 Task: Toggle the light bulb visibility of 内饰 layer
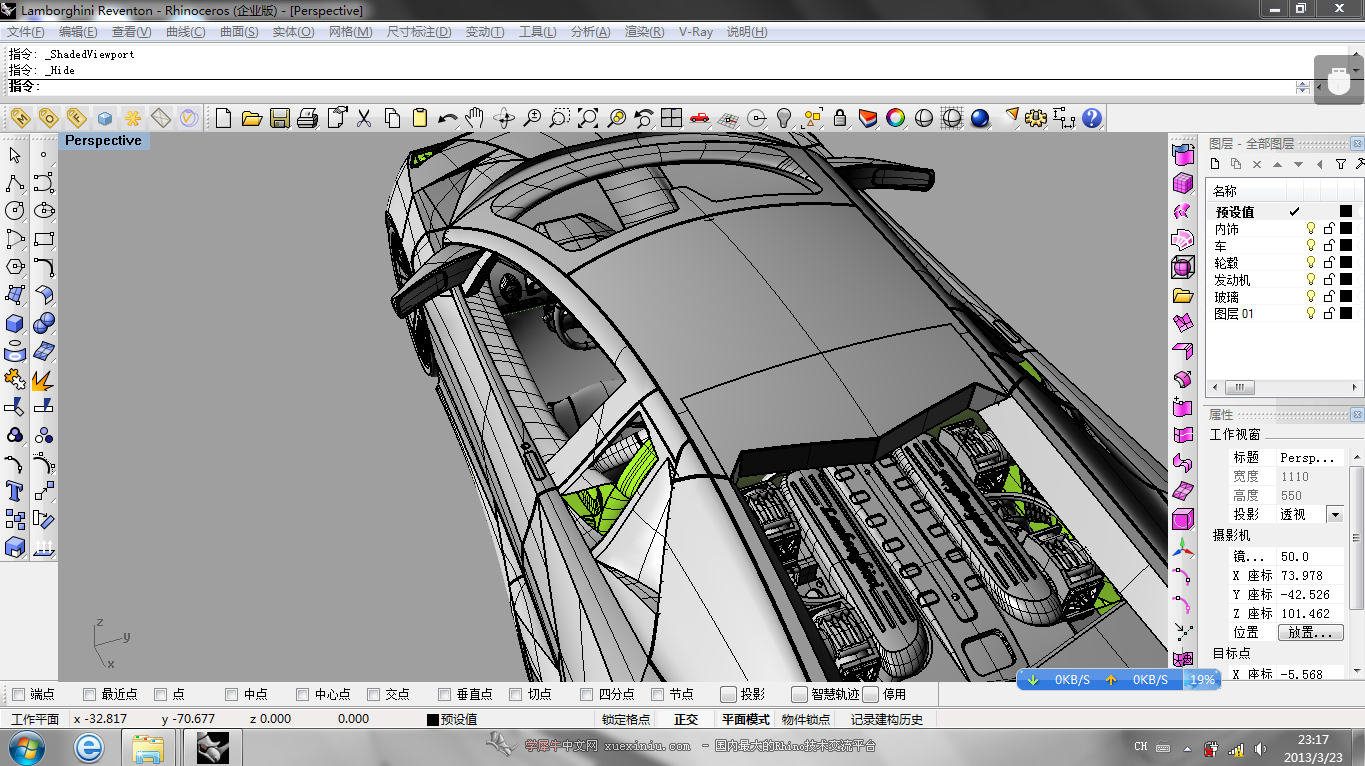[1311, 229]
